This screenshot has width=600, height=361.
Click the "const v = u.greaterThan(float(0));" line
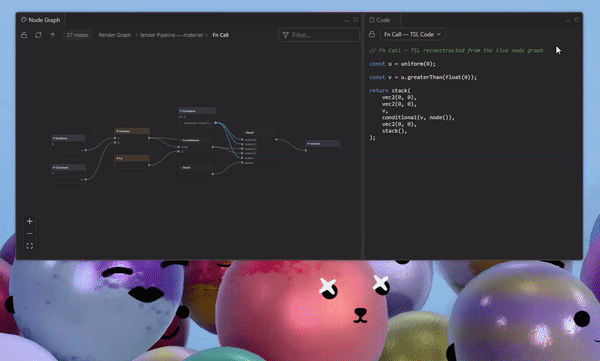pyautogui.click(x=423, y=77)
